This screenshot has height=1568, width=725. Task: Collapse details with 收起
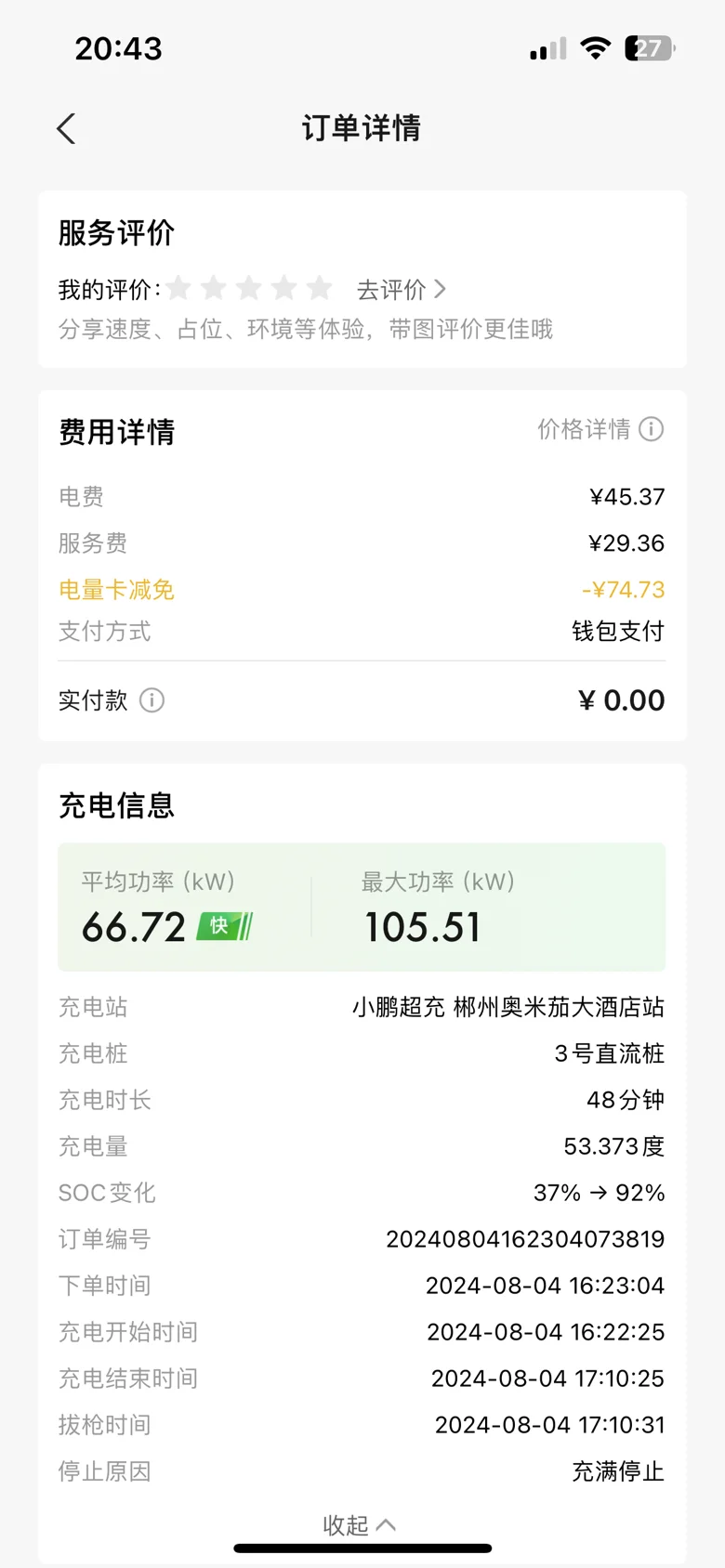click(360, 1524)
